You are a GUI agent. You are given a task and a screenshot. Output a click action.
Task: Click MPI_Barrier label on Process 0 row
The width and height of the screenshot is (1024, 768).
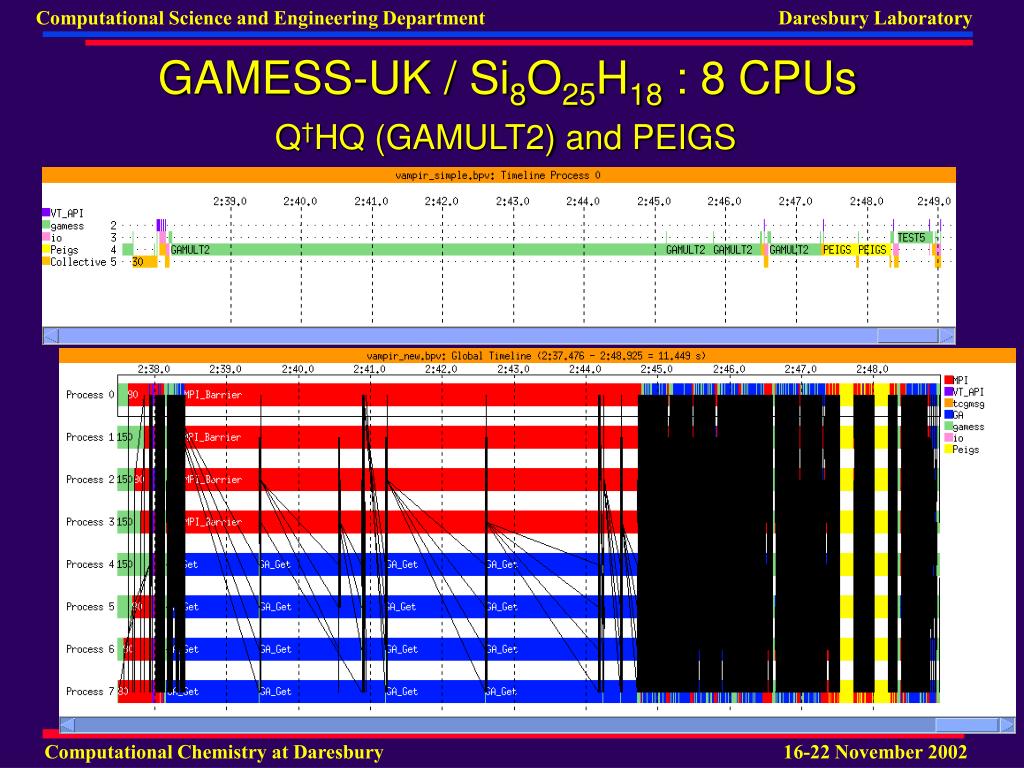point(213,394)
